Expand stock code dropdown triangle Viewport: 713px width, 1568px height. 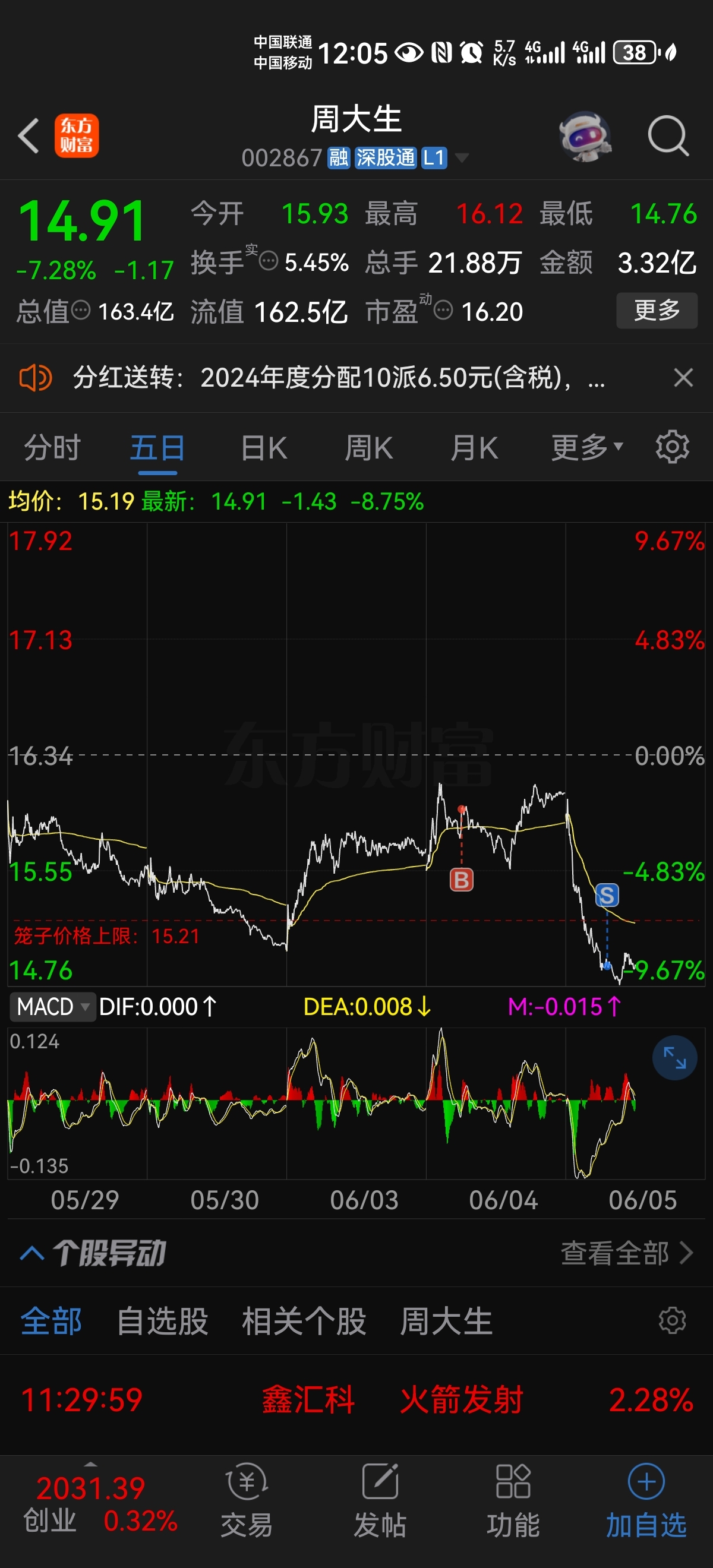(x=462, y=158)
